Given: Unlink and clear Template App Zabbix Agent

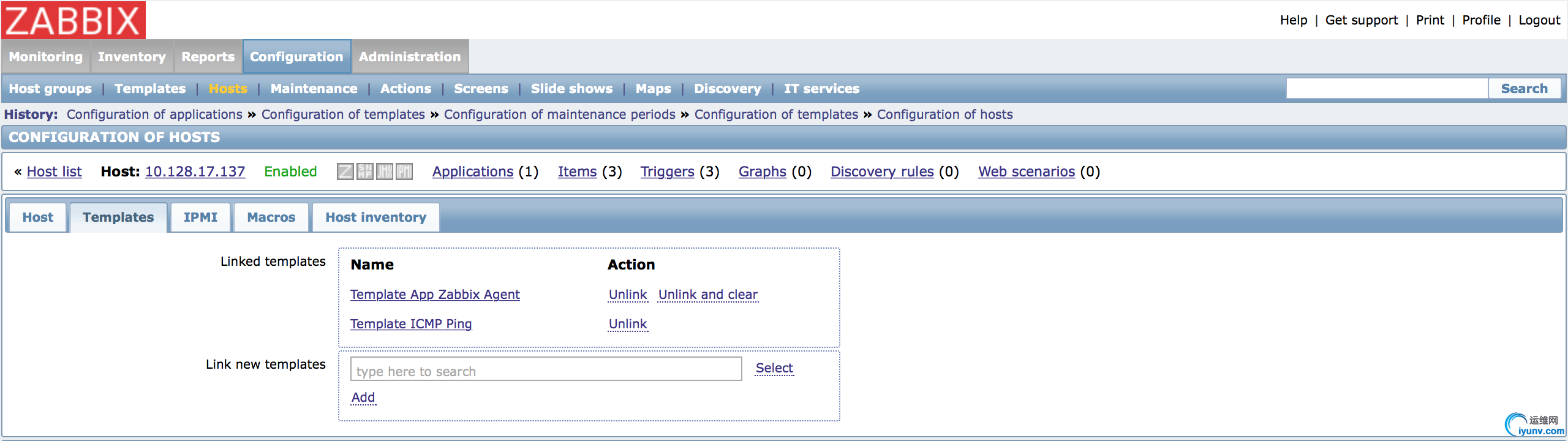Looking at the screenshot, I should pyautogui.click(x=708, y=295).
